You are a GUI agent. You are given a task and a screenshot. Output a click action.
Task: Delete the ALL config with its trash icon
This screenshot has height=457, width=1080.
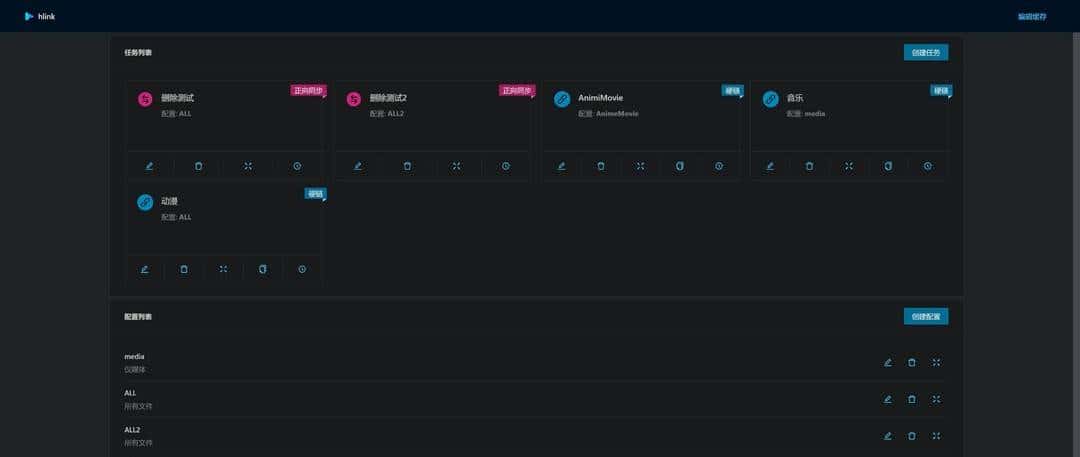point(912,399)
